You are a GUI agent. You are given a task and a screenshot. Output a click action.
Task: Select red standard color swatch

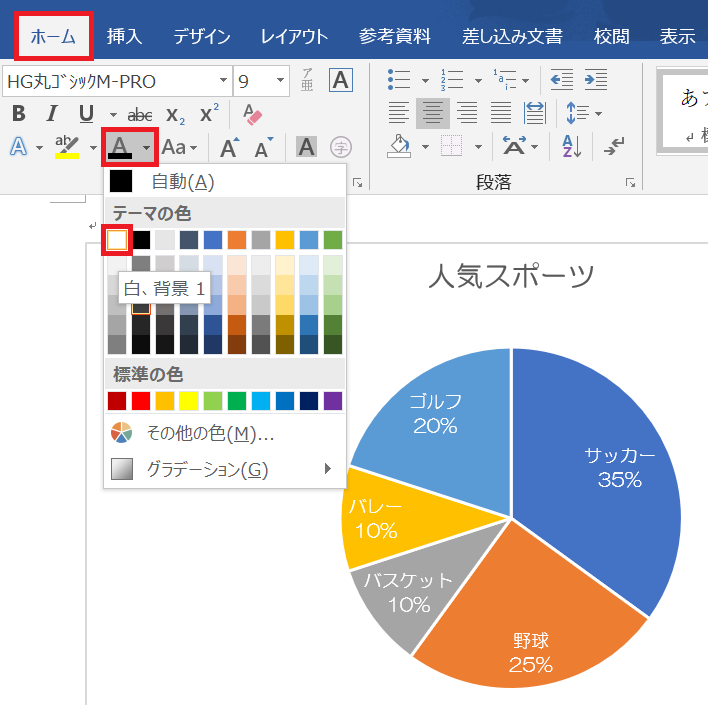(141, 401)
